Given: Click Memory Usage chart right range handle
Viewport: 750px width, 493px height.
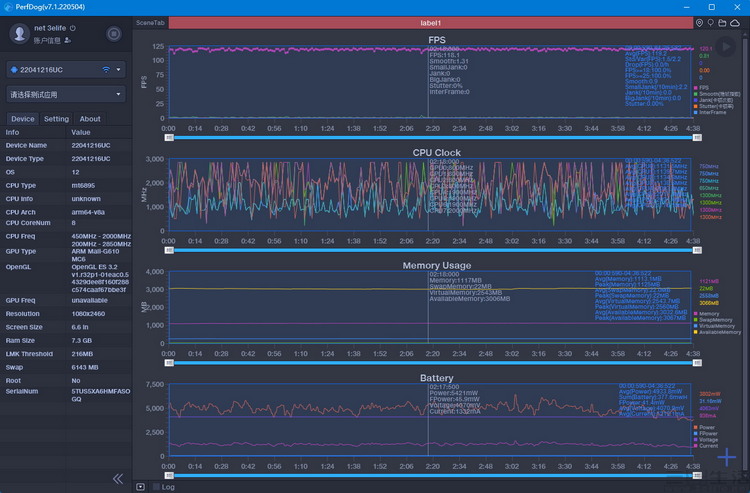Looking at the screenshot, I should [x=697, y=363].
